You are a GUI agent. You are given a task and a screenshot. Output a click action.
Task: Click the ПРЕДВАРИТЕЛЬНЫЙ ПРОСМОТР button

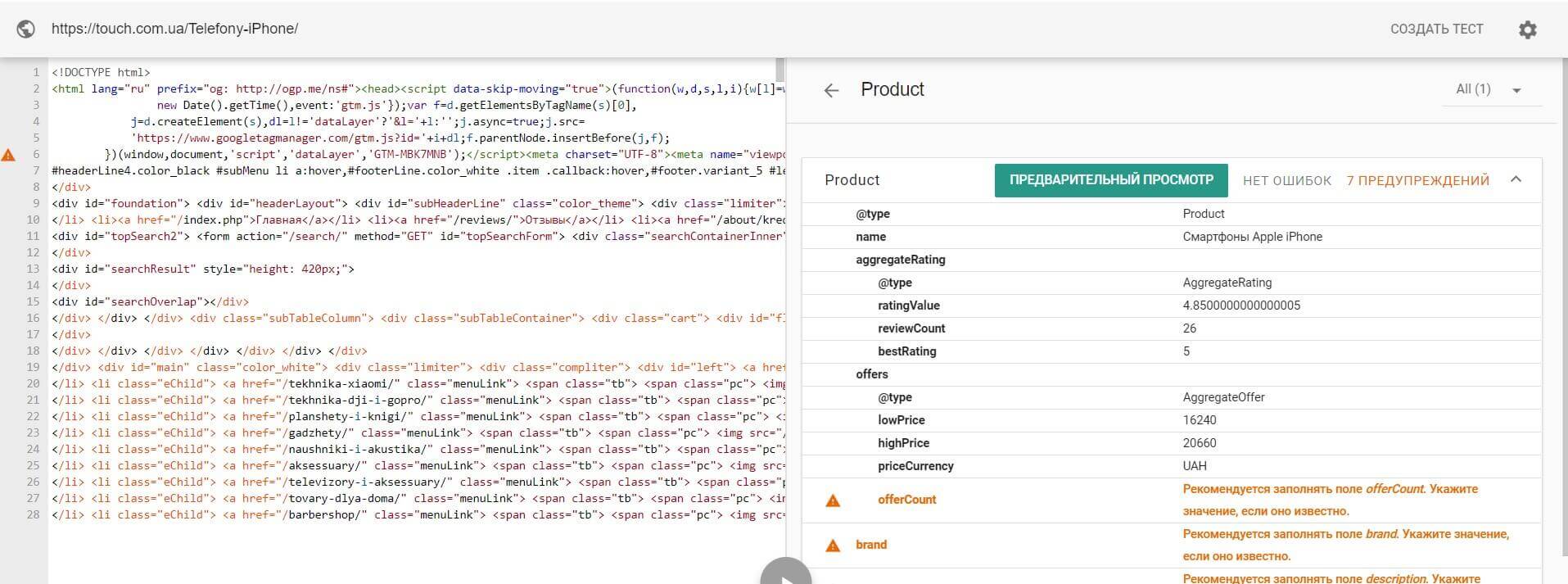pos(1111,180)
